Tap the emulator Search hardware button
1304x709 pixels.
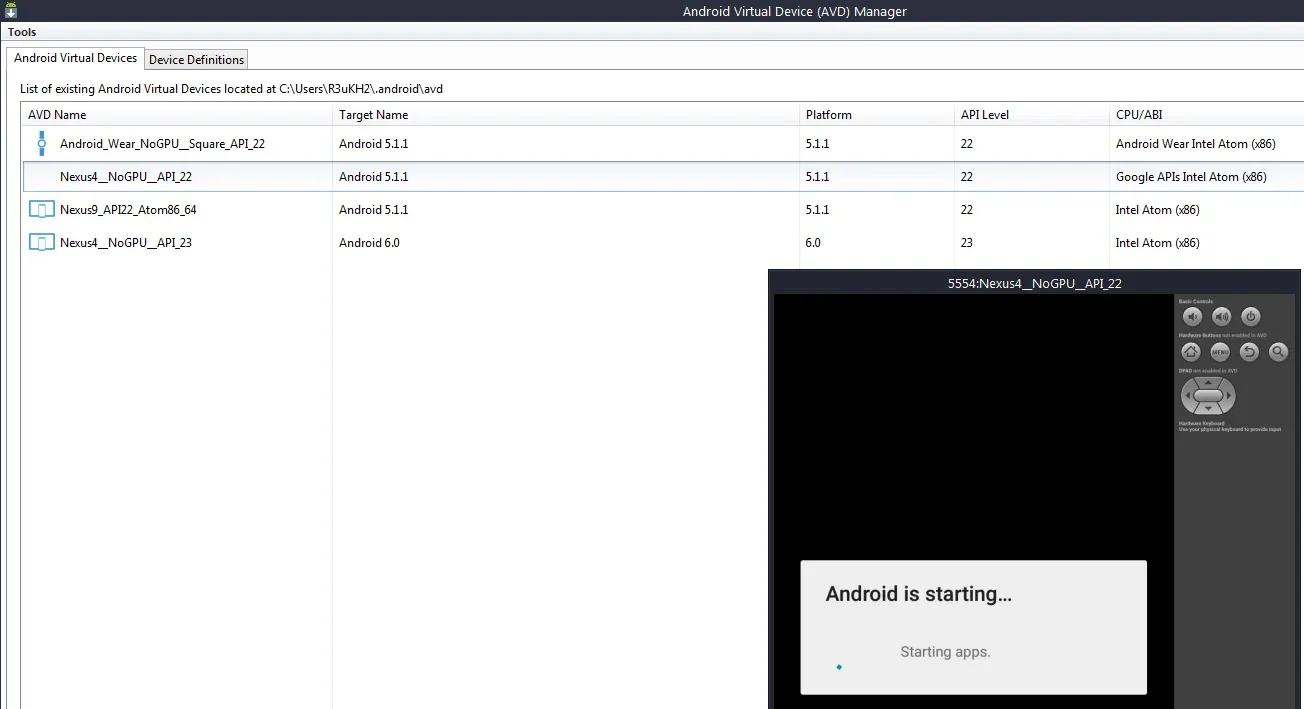(1278, 352)
